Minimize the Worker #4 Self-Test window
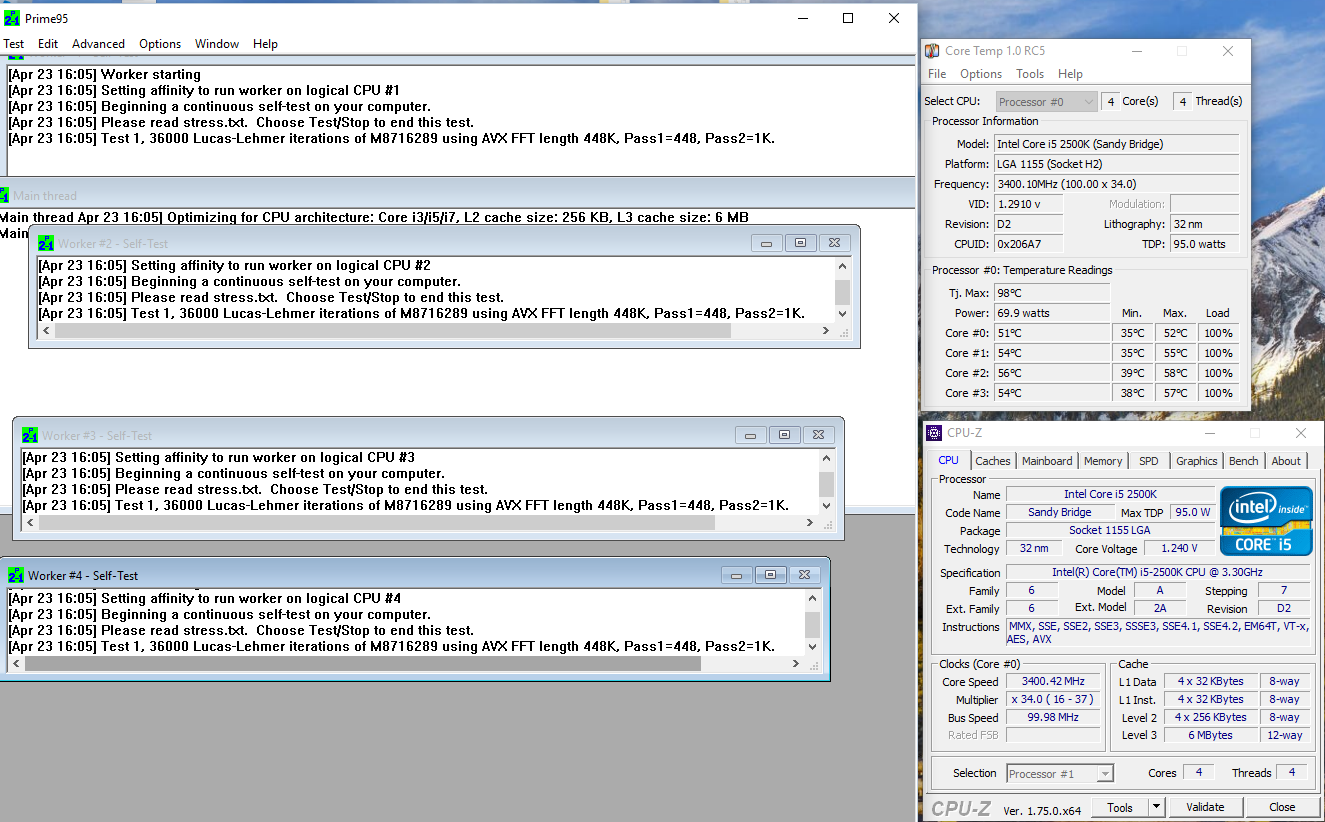The height and width of the screenshot is (822, 1325). coord(737,575)
